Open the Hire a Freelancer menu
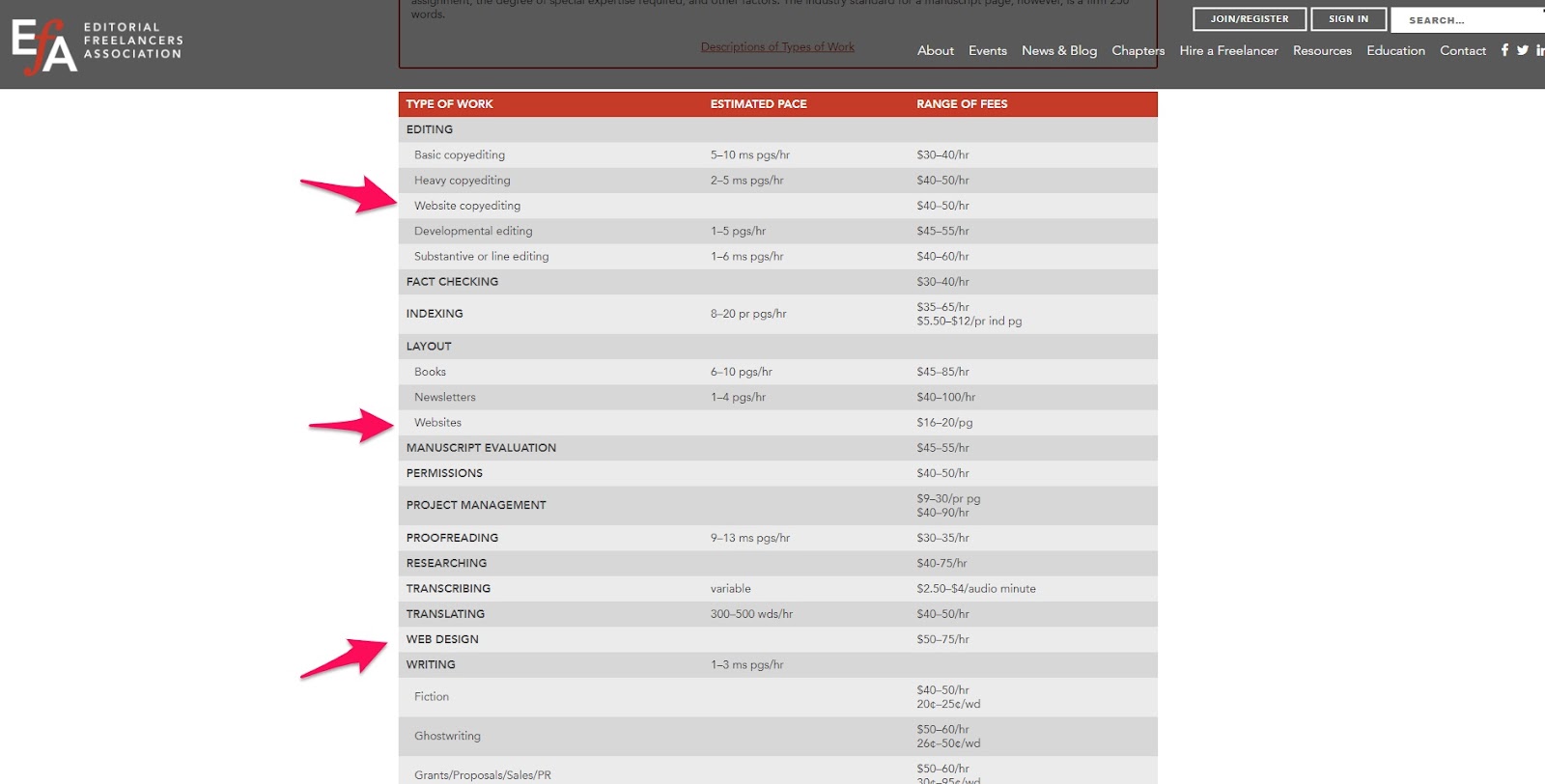The width and height of the screenshot is (1545, 784). [x=1228, y=51]
